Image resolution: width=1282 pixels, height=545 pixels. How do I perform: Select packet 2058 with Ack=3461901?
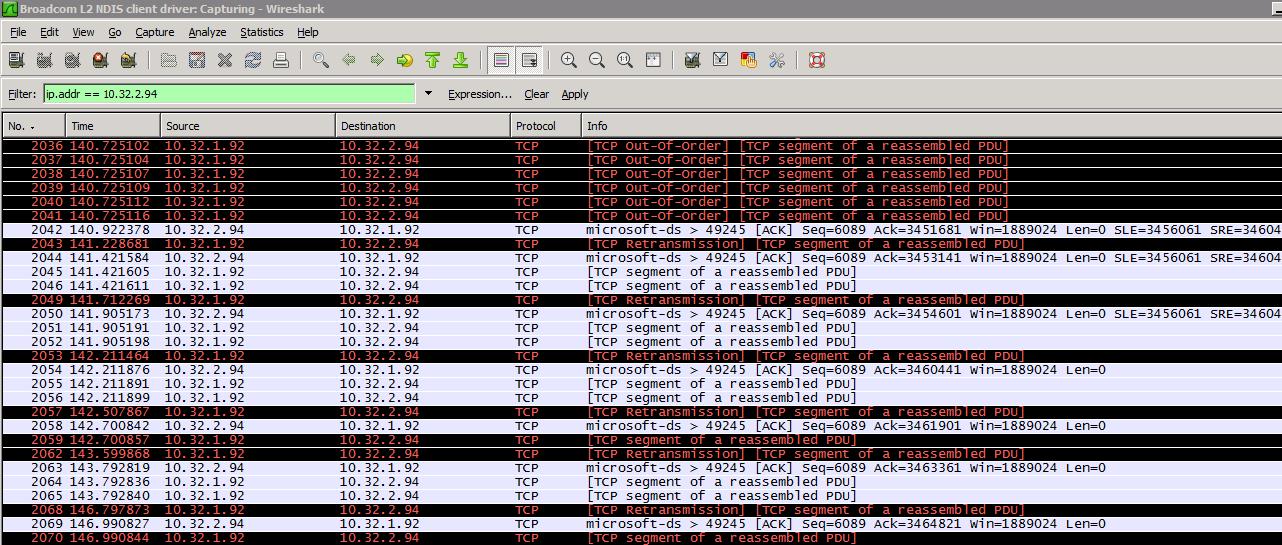tap(641, 426)
